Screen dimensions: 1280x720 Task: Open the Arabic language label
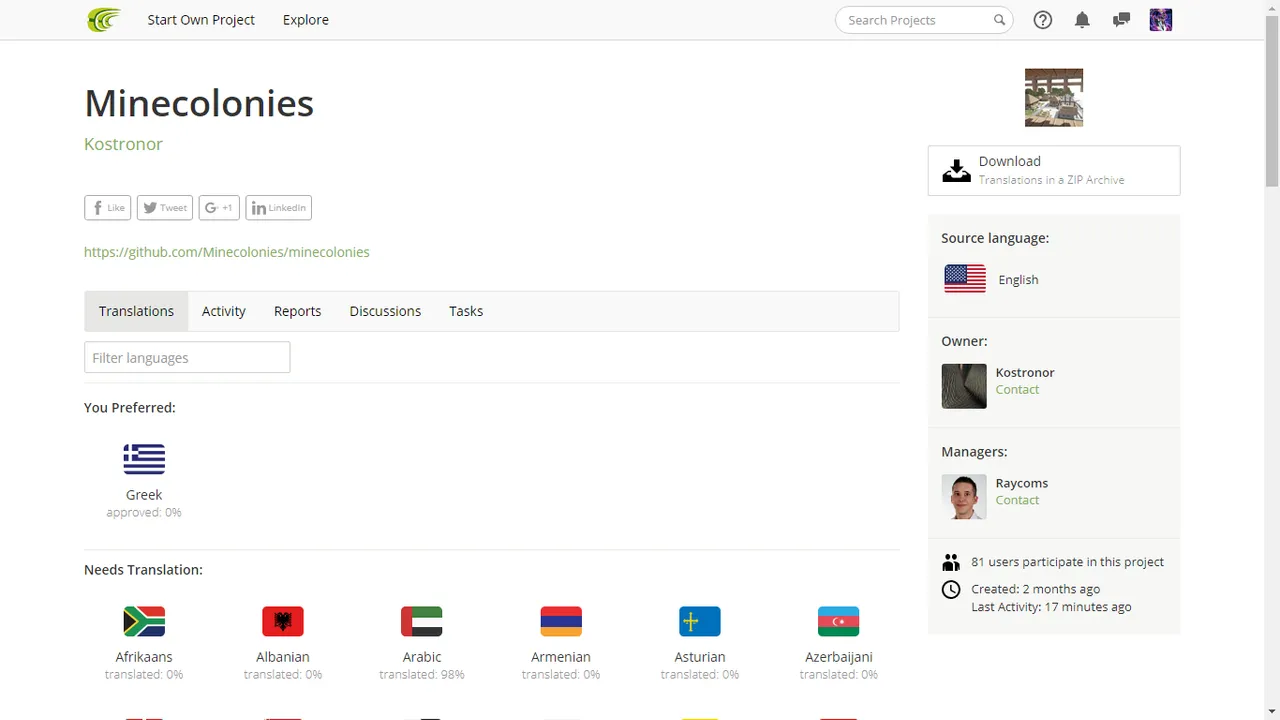(422, 657)
